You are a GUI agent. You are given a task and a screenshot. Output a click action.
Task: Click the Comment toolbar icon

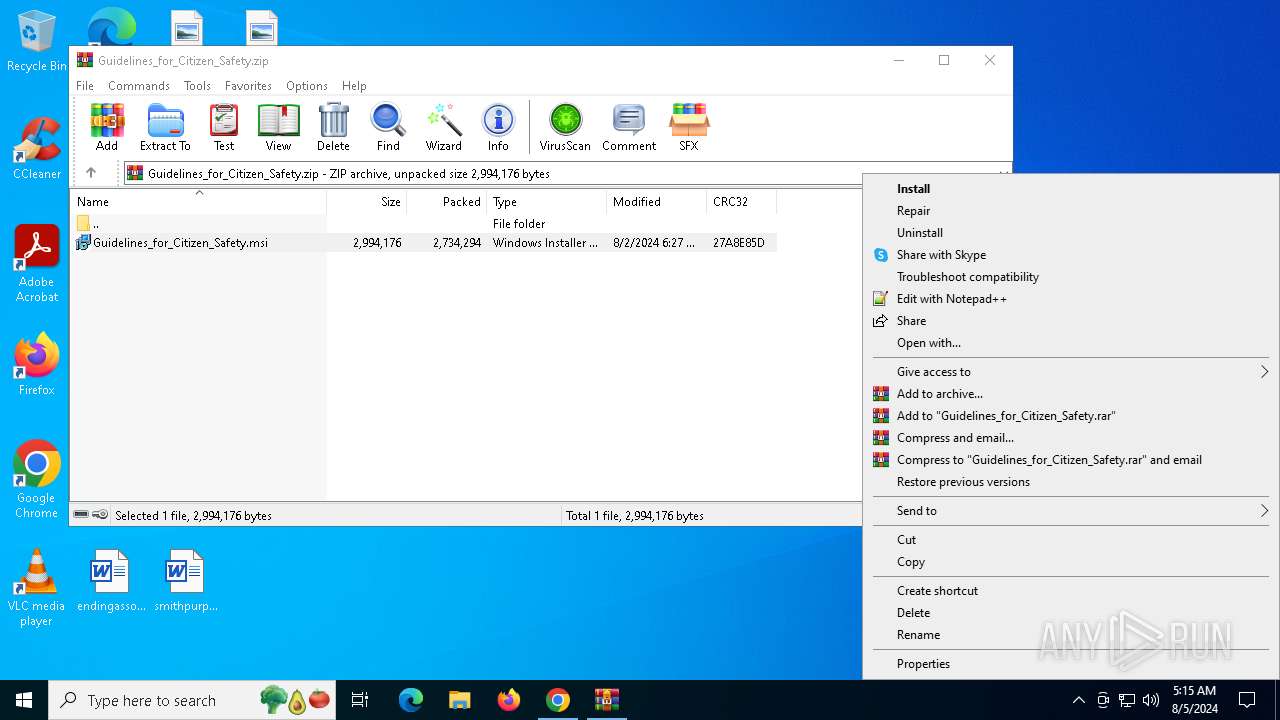point(629,128)
